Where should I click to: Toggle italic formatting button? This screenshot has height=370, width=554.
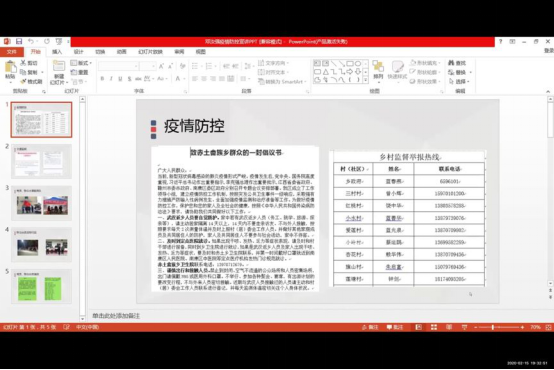pyautogui.click(x=111, y=78)
